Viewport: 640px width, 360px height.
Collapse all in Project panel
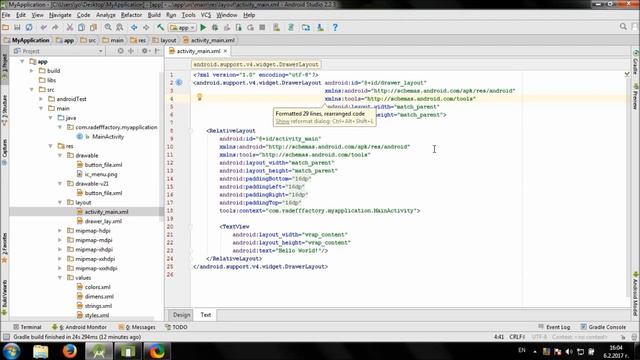click(x=131, y=51)
